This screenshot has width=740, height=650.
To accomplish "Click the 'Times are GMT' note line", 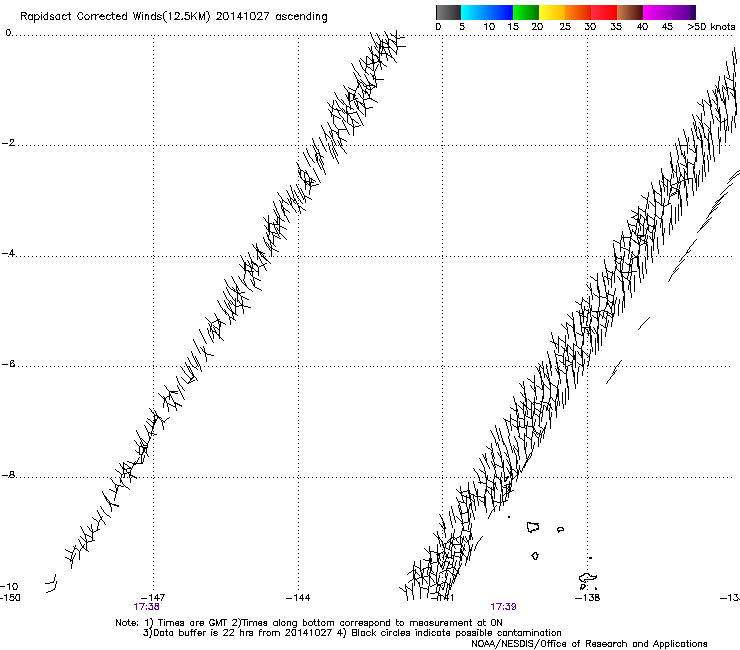I will [309, 623].
